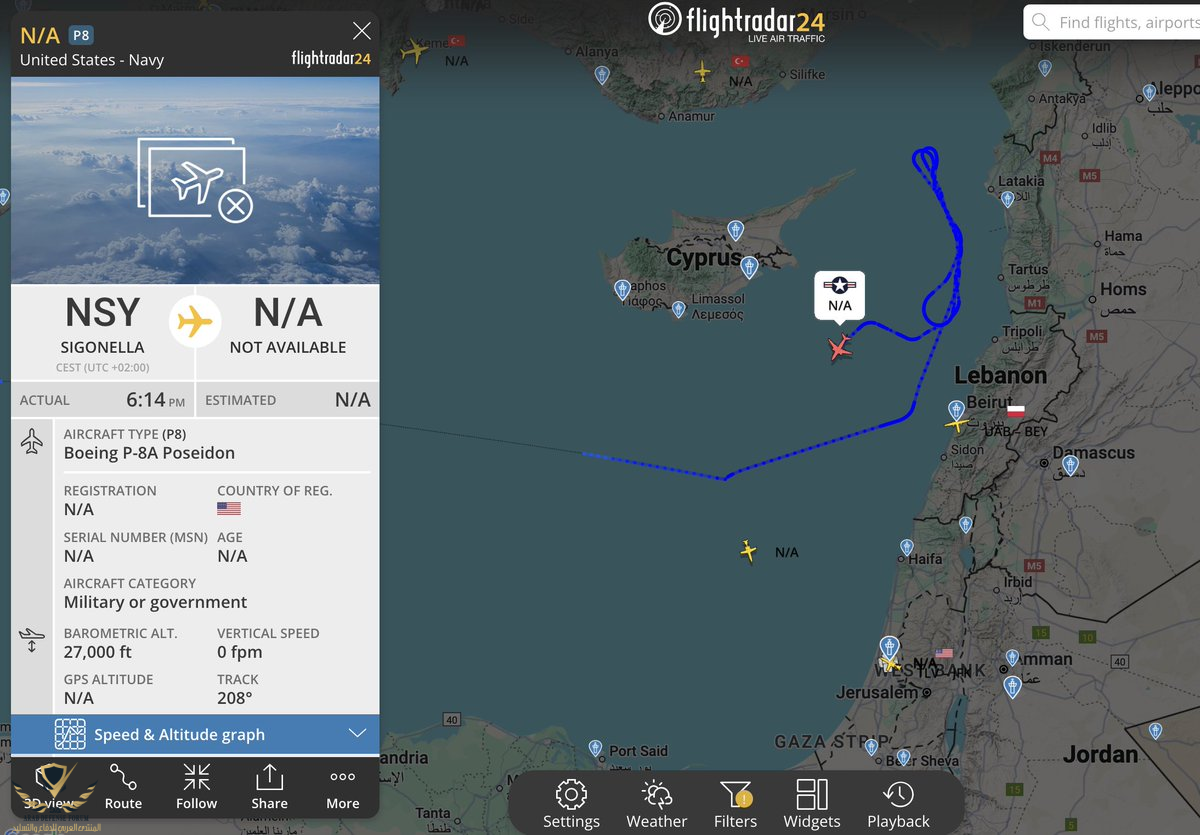
Task: Open the Weather overlay options
Action: (x=657, y=804)
